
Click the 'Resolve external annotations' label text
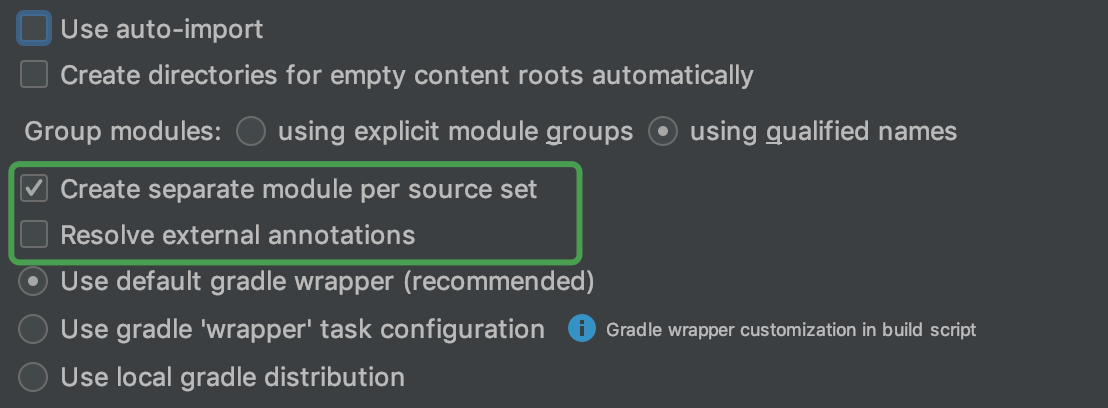[238, 235]
